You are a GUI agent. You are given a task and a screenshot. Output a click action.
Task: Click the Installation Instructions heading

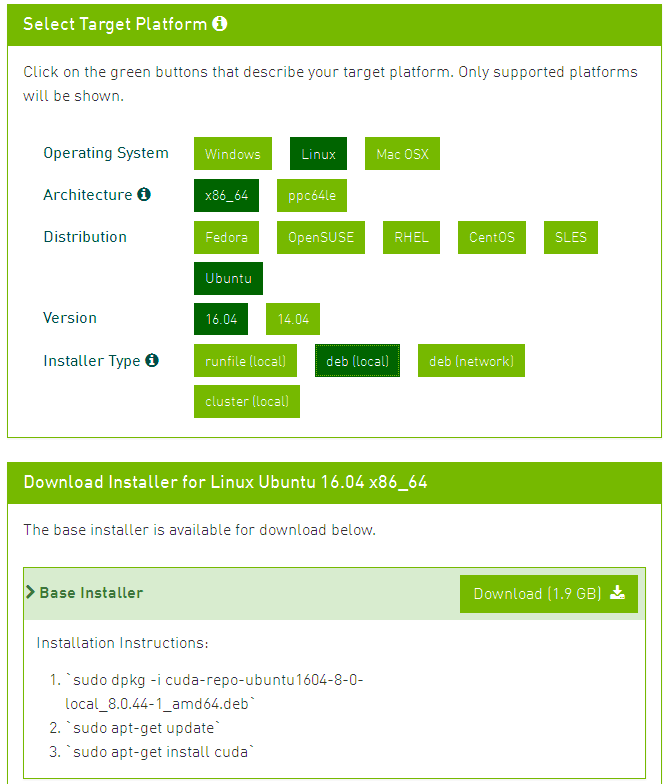click(122, 643)
